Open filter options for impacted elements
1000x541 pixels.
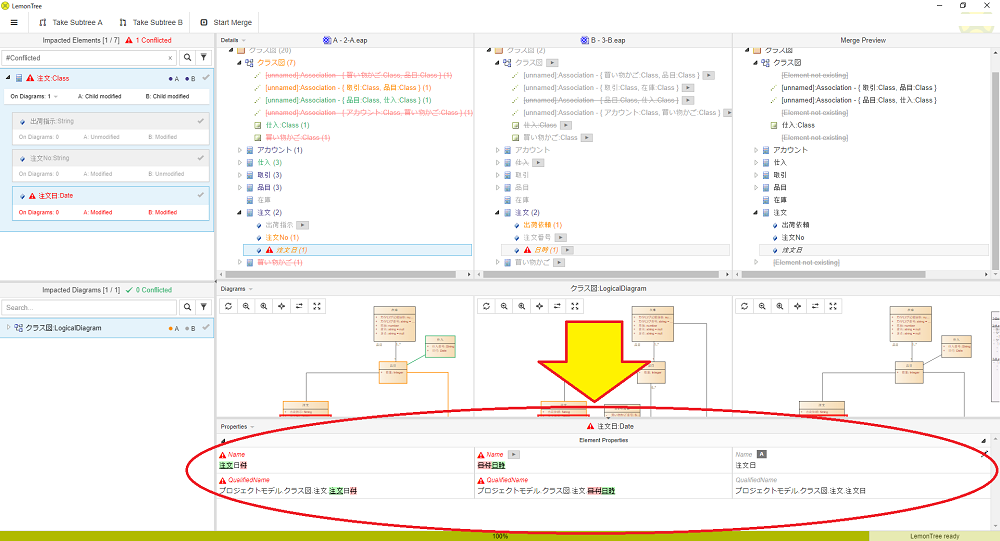click(x=203, y=57)
